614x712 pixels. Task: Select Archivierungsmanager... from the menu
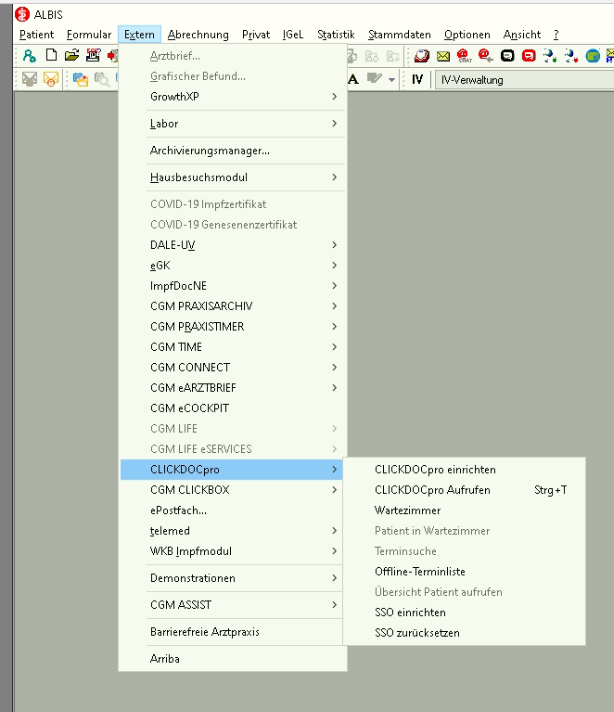click(x=233, y=150)
